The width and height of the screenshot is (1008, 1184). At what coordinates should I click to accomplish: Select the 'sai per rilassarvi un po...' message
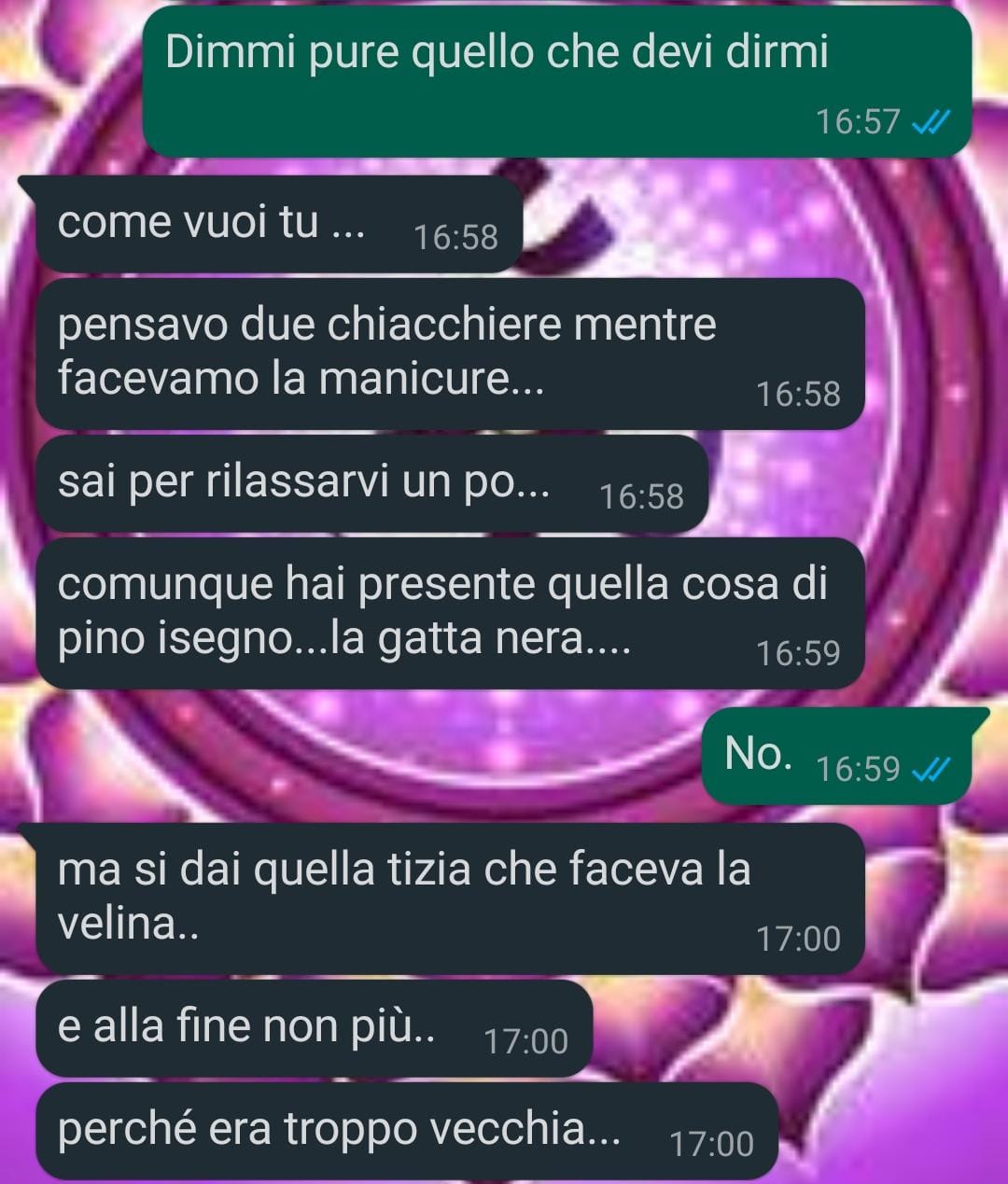[x=371, y=483]
